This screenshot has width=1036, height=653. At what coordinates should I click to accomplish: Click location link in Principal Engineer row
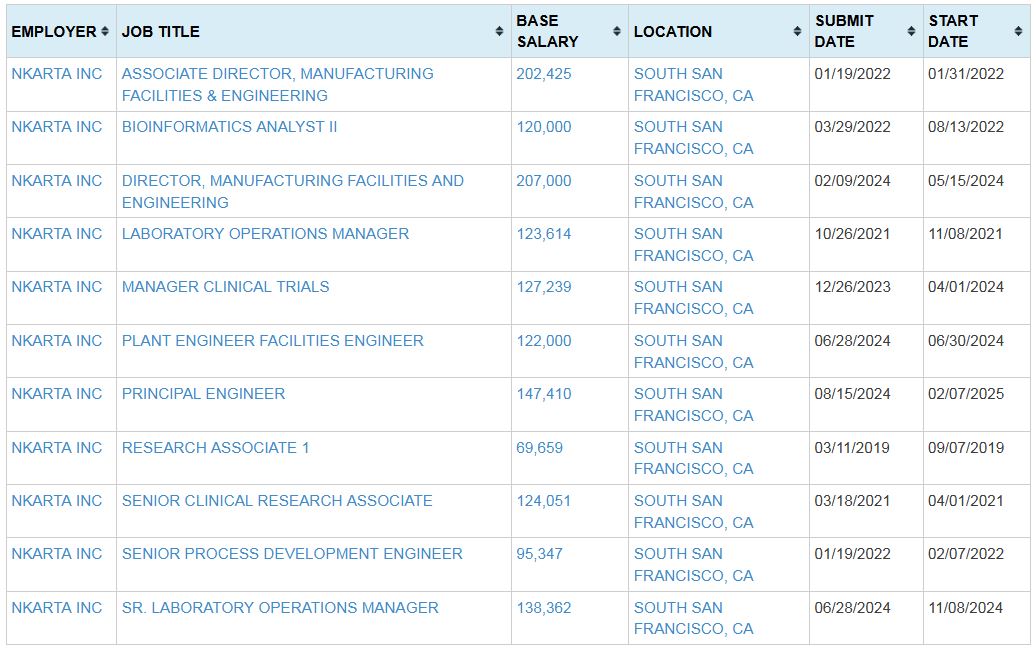click(694, 404)
